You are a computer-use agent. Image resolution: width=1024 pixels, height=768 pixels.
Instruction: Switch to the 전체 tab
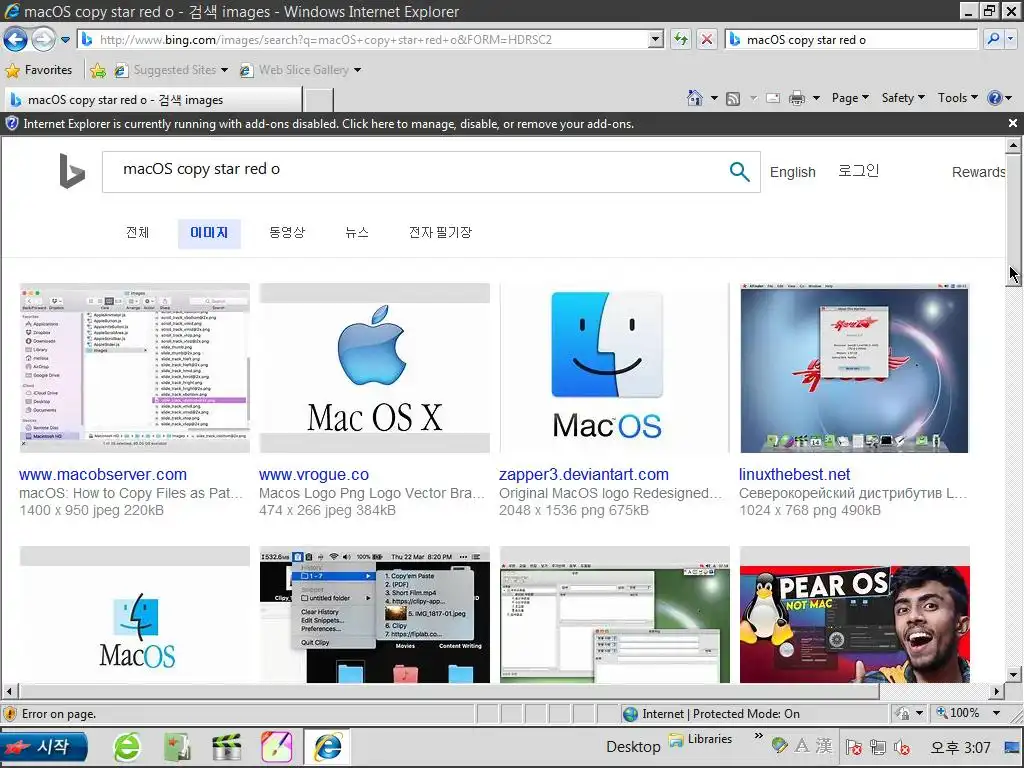(138, 233)
